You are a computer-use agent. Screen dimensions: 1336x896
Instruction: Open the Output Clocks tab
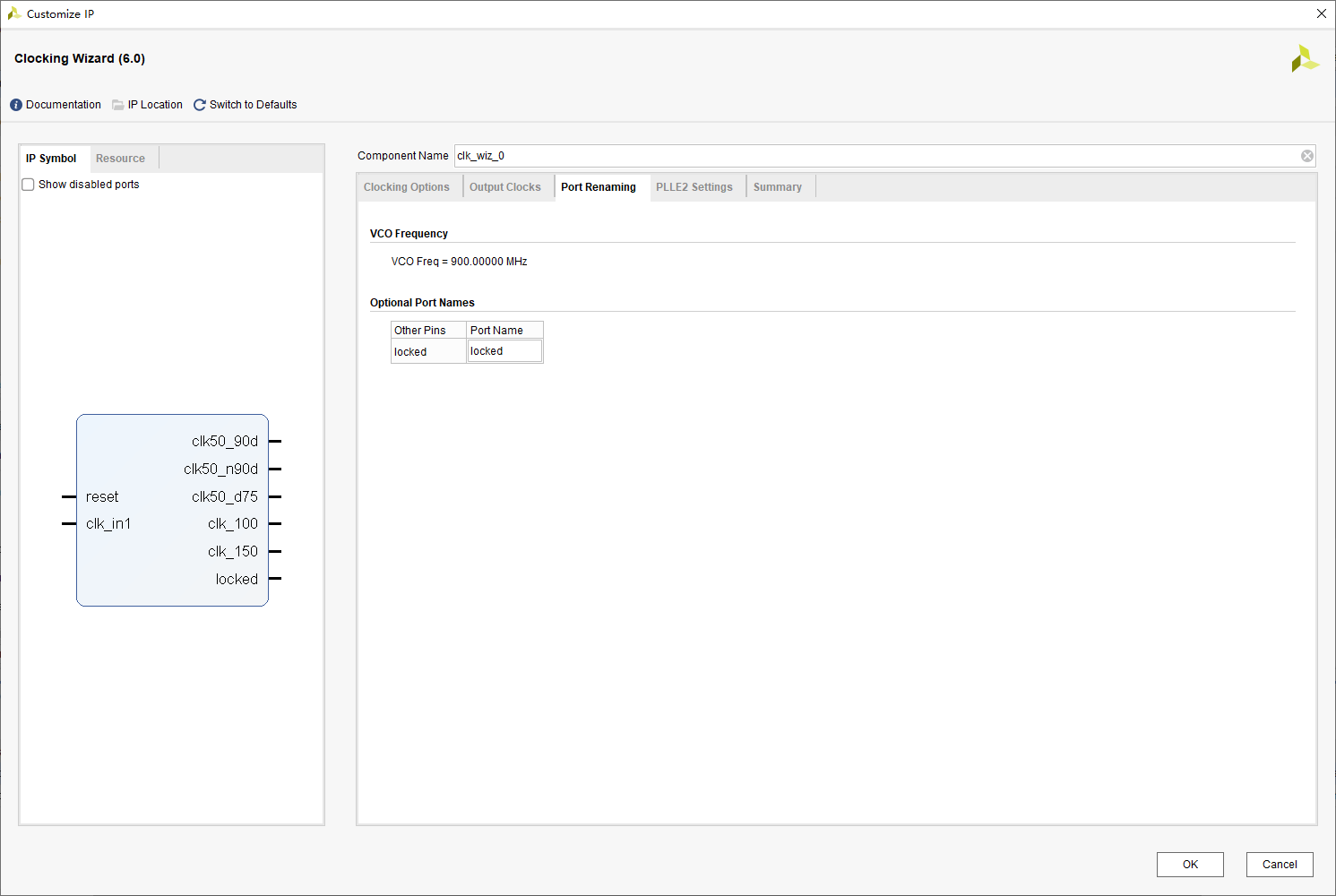pos(505,187)
